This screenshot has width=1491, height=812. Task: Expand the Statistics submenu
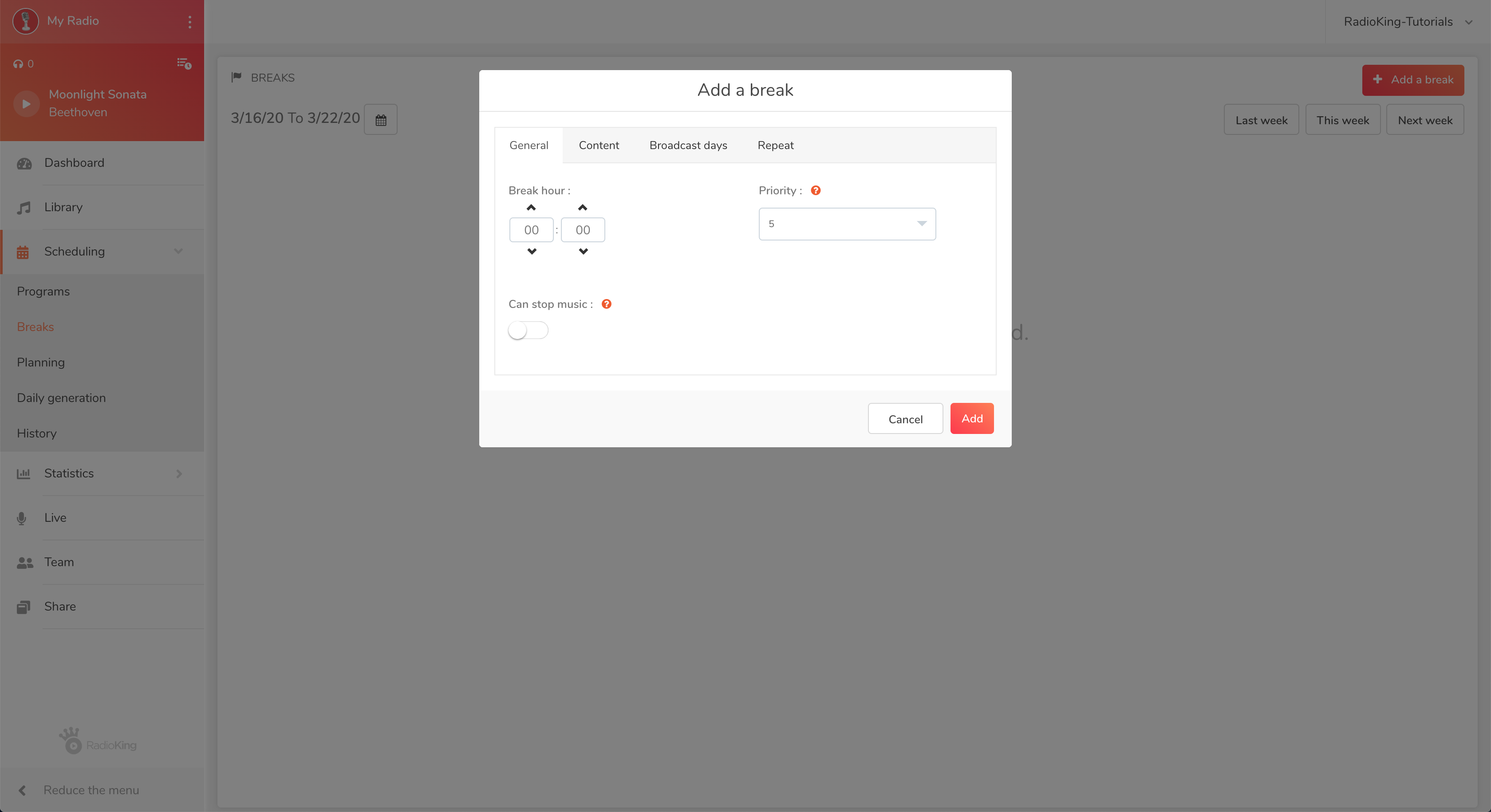[179, 473]
